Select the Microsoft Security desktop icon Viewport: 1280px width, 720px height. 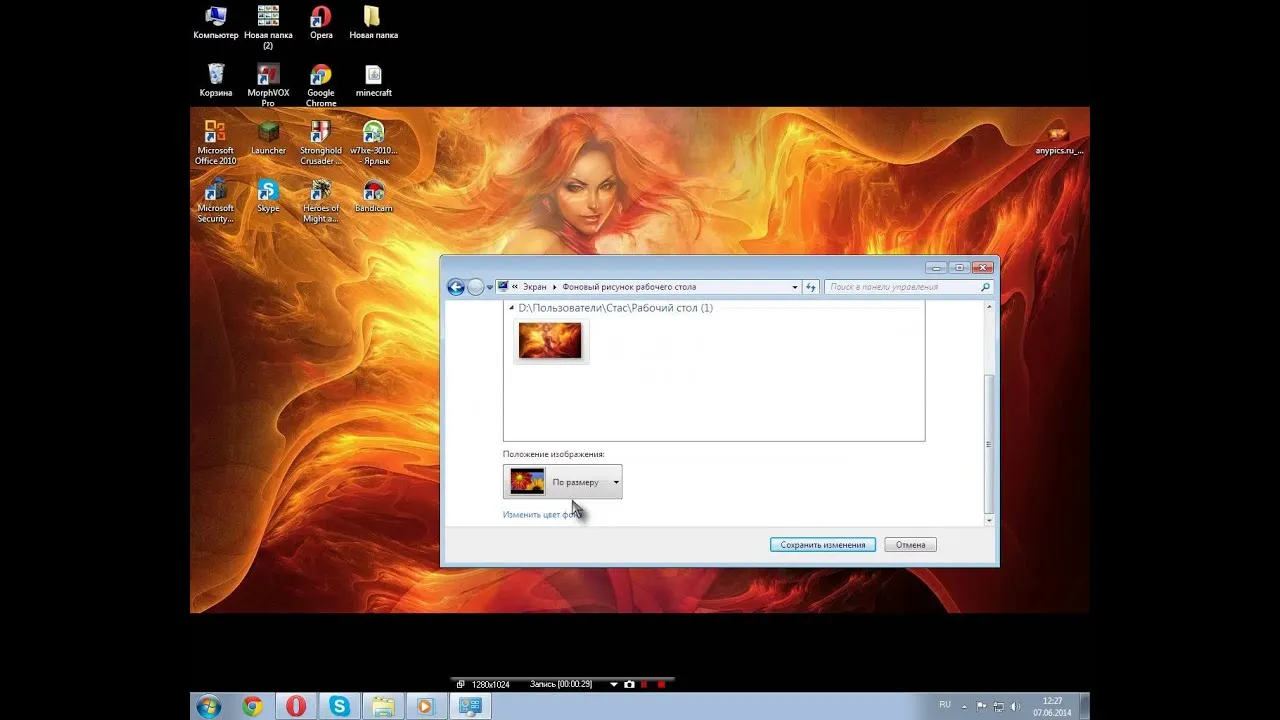(215, 201)
